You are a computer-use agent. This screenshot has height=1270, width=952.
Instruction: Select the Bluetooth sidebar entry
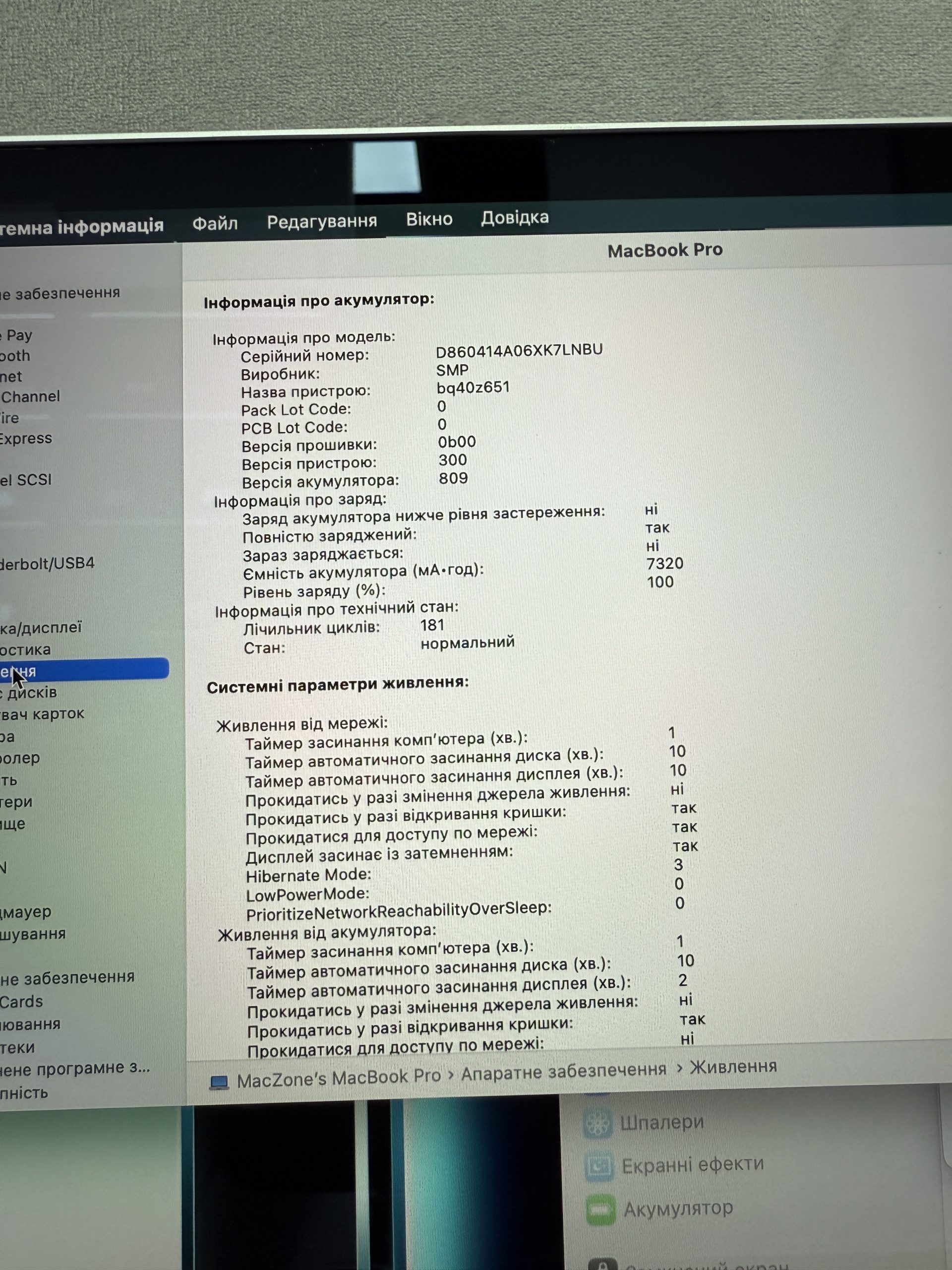(x=15, y=356)
